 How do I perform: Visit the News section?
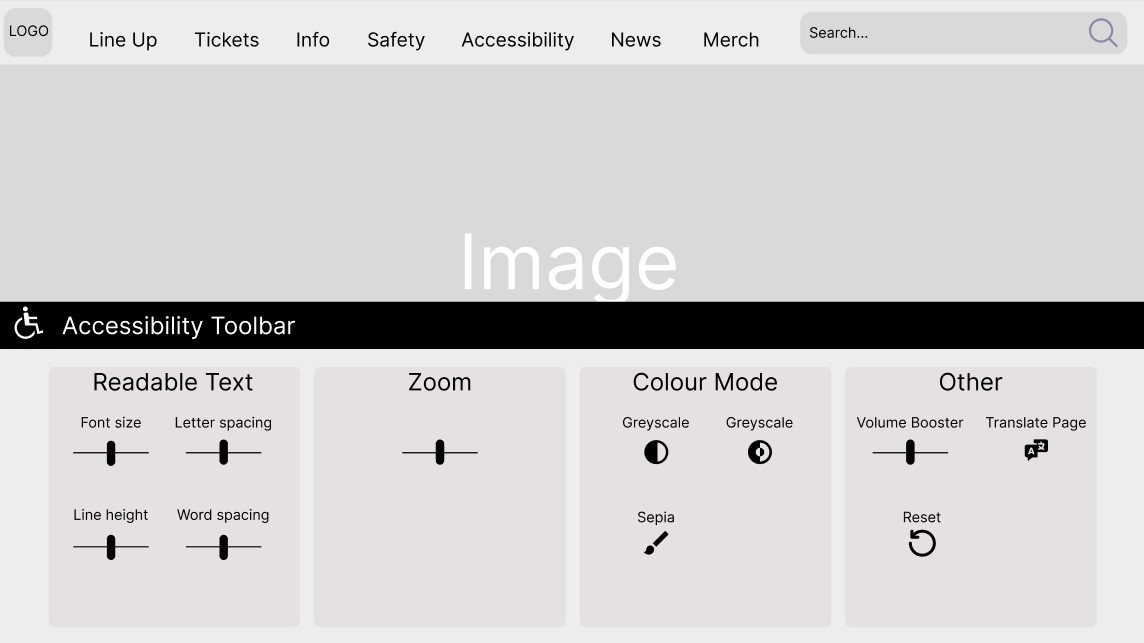coord(636,40)
